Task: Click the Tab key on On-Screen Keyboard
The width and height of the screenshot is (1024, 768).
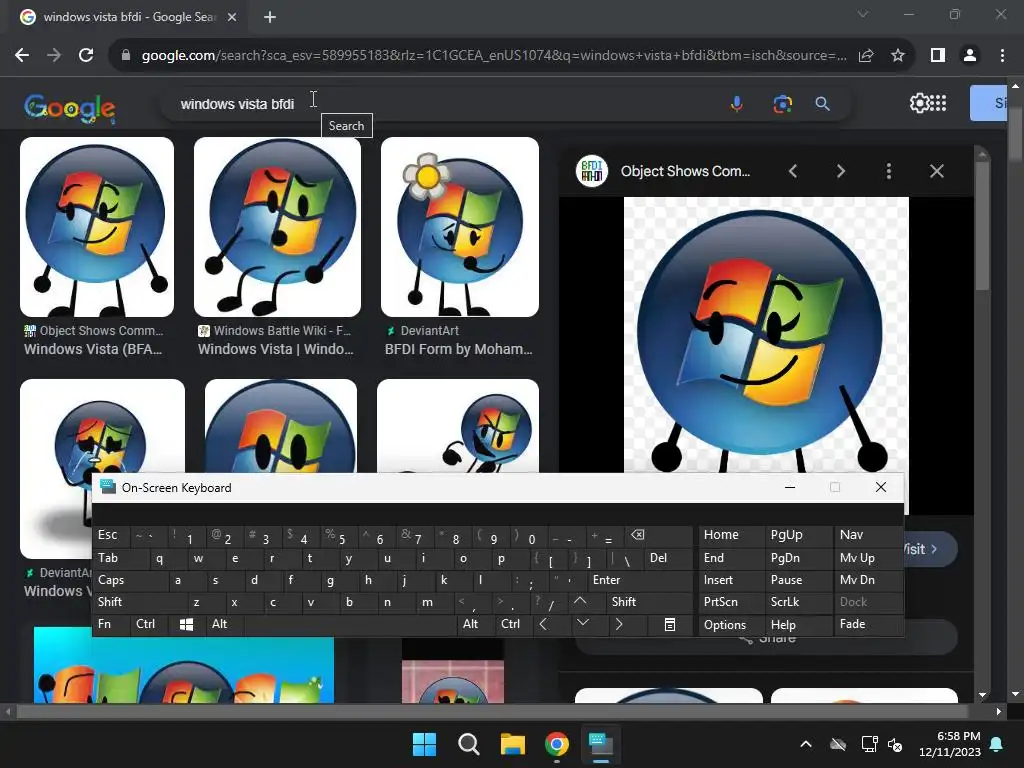Action: pyautogui.click(x=121, y=558)
